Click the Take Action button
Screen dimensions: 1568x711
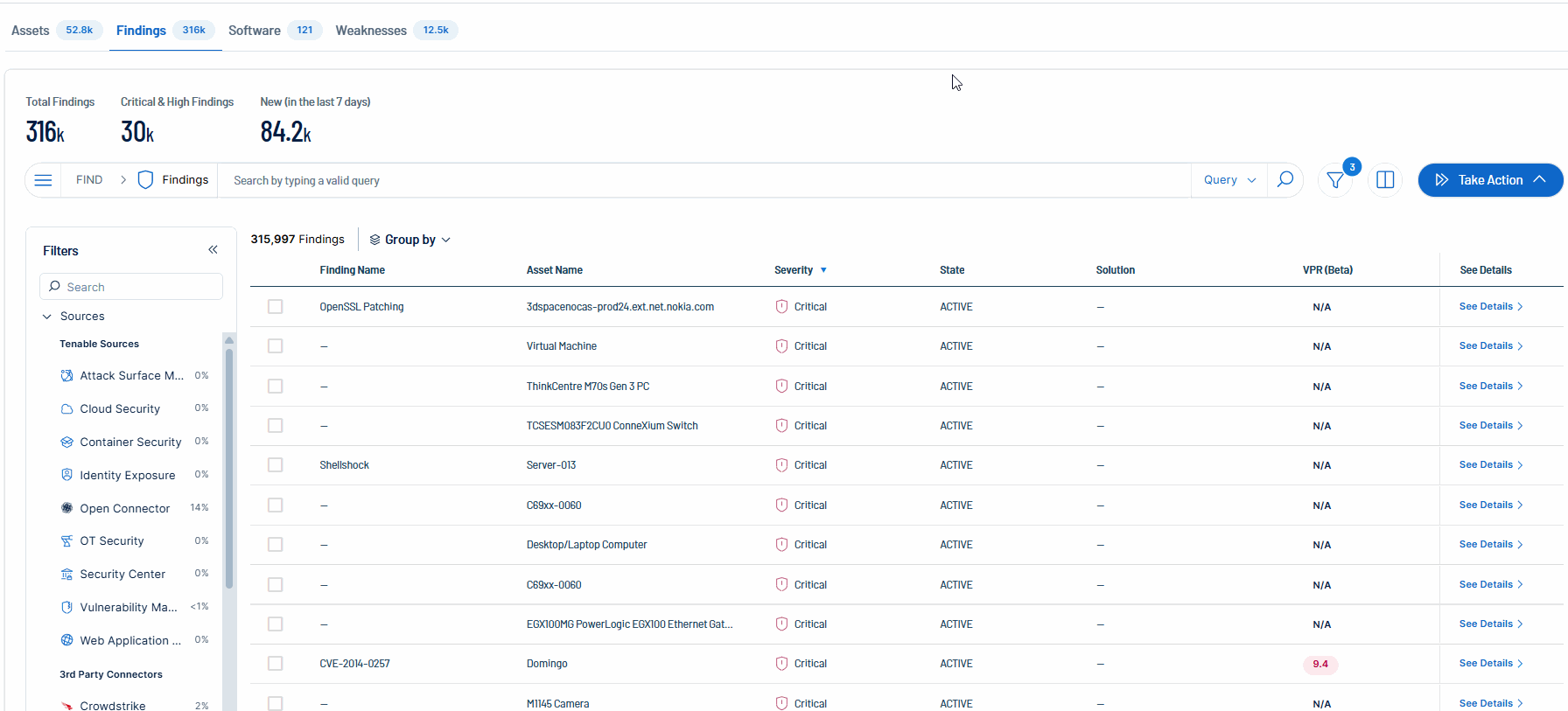pos(1489,180)
